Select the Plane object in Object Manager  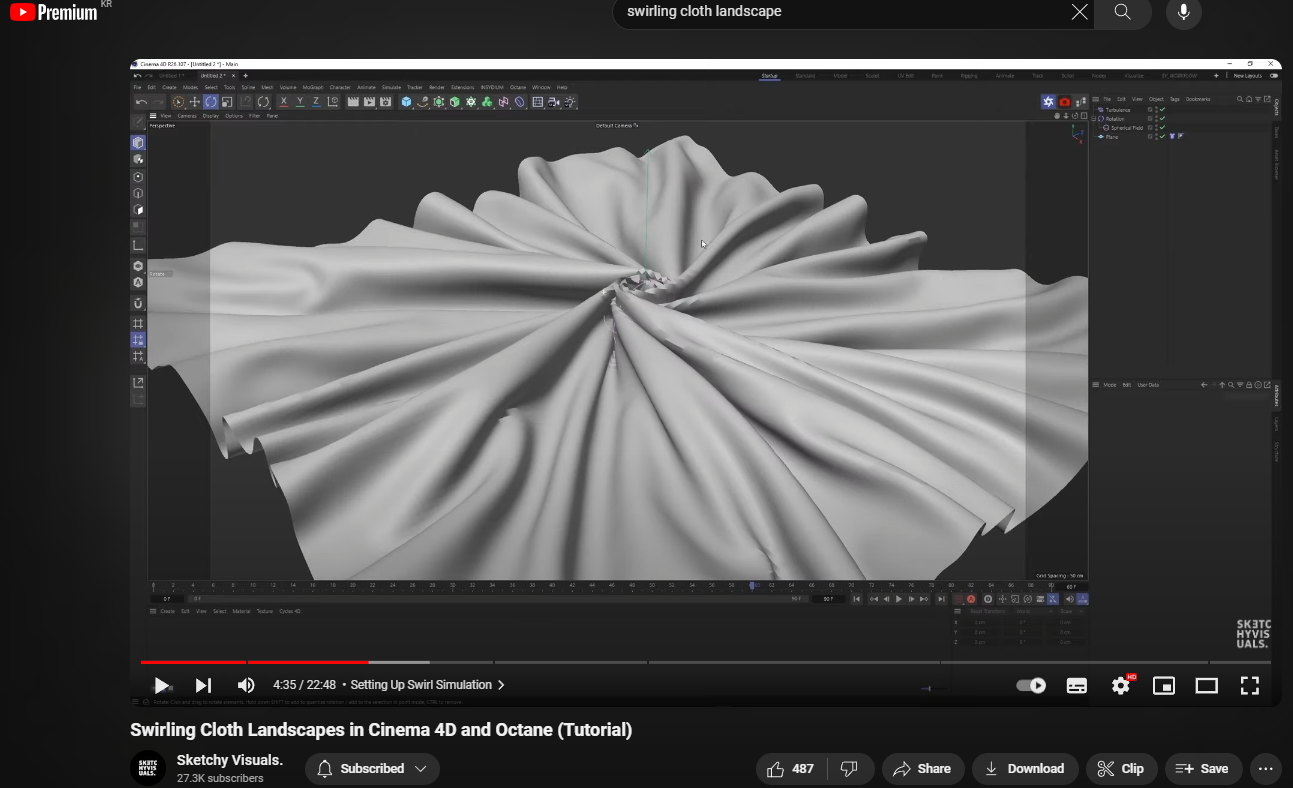click(x=1112, y=137)
